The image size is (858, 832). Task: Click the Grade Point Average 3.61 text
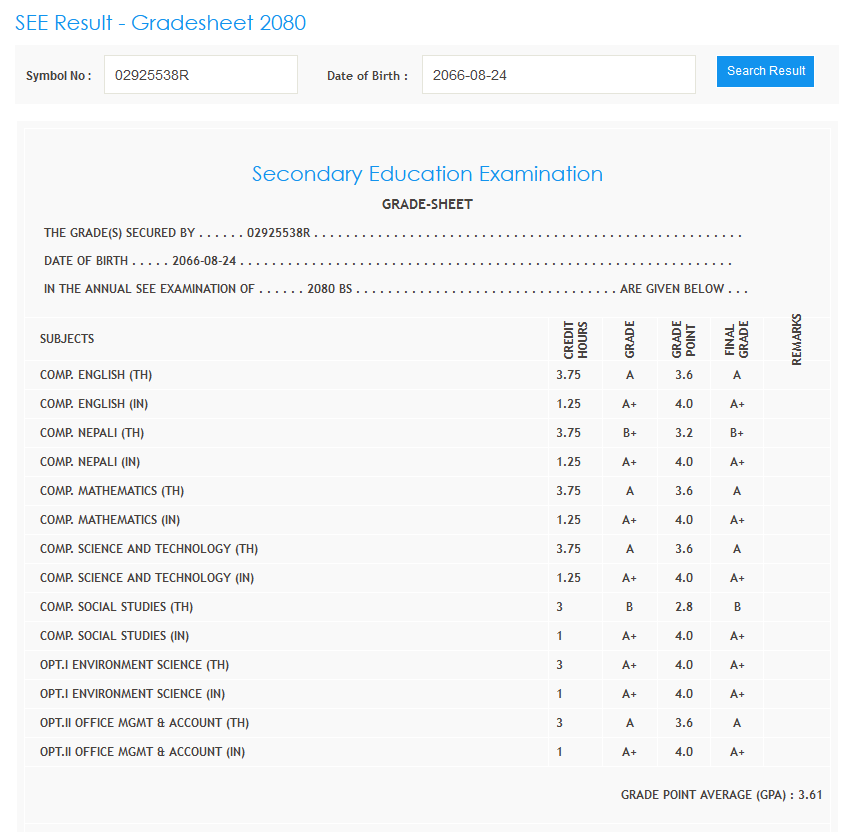[x=721, y=795]
